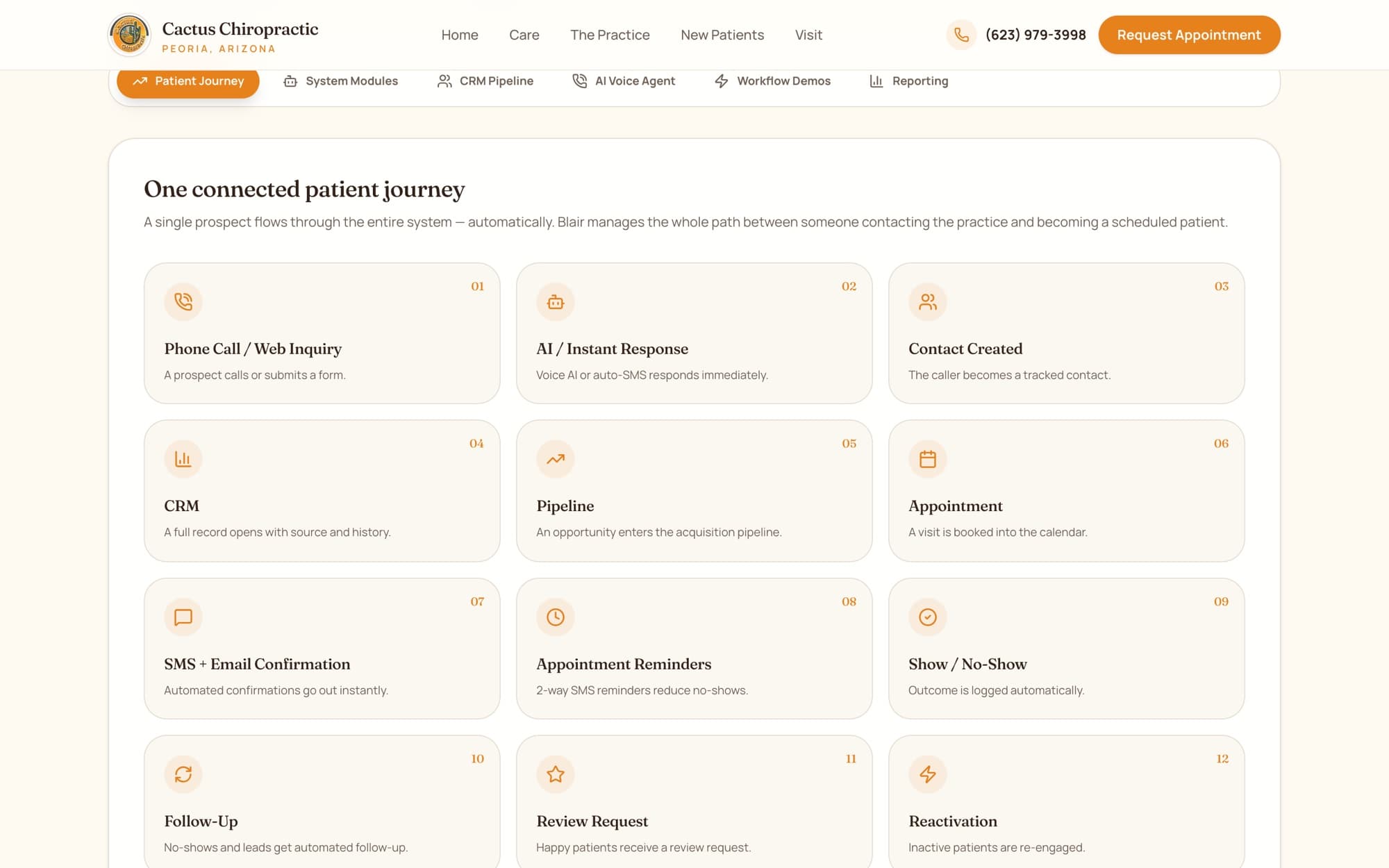Click the trending arrow icon in Pipeline card
The image size is (1389, 868).
[x=556, y=459]
